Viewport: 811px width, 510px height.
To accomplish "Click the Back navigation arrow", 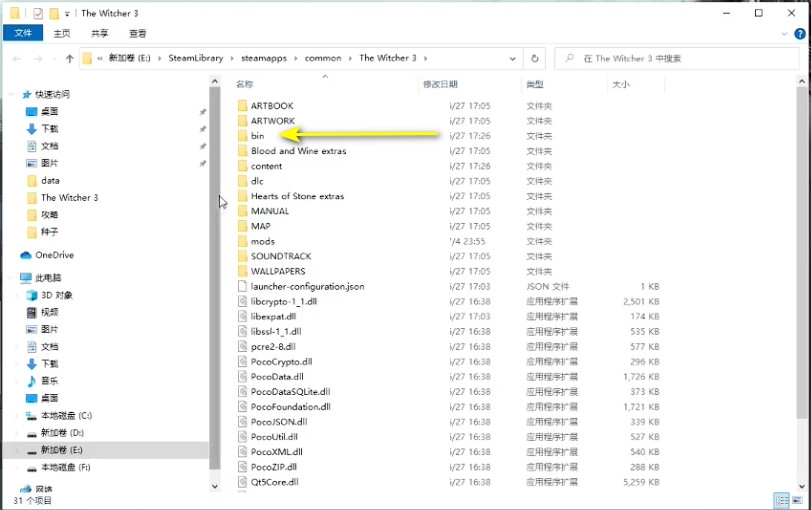I will pyautogui.click(x=16, y=59).
